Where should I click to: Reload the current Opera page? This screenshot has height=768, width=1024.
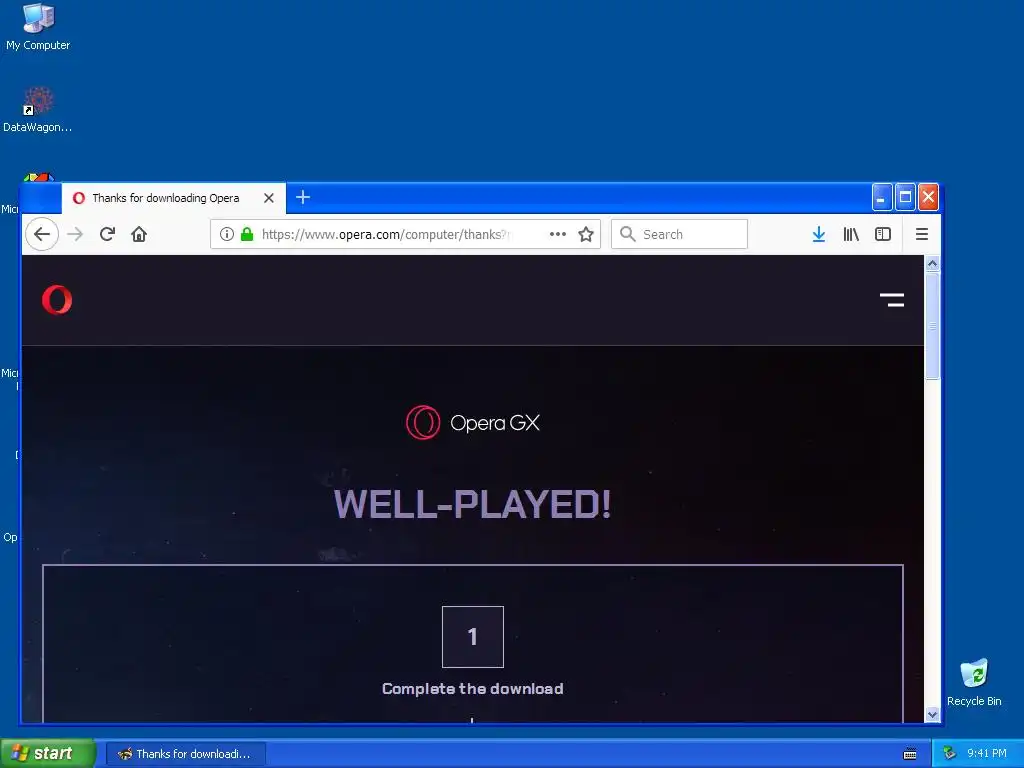(x=107, y=234)
